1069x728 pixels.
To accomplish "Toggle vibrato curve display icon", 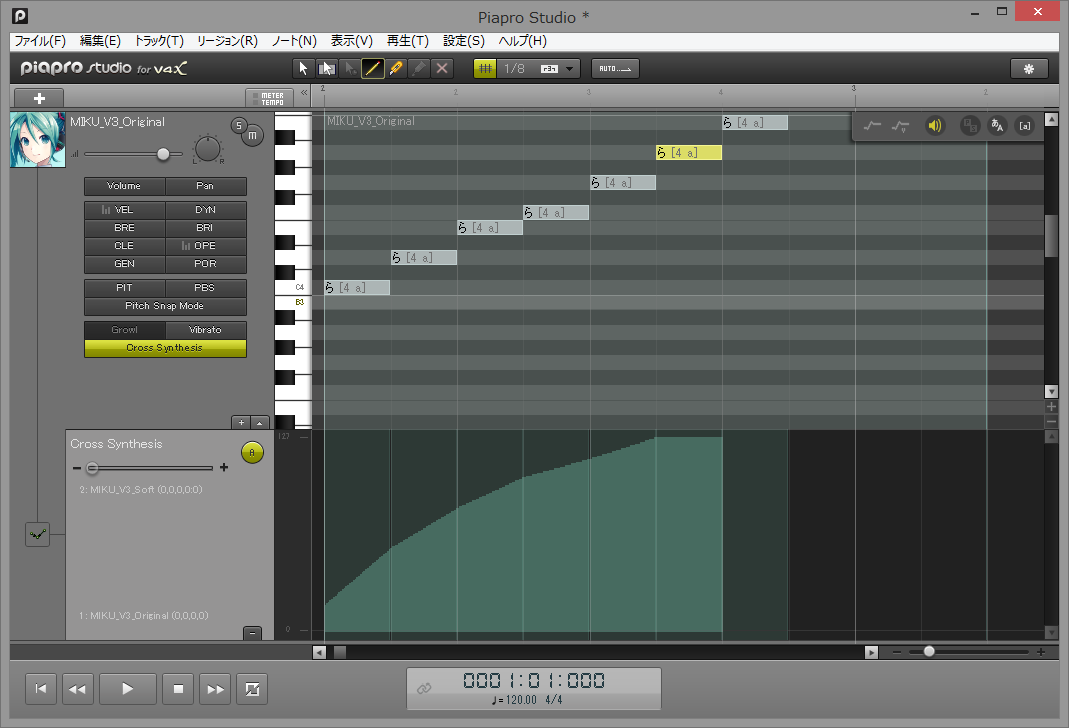I will click(x=900, y=126).
